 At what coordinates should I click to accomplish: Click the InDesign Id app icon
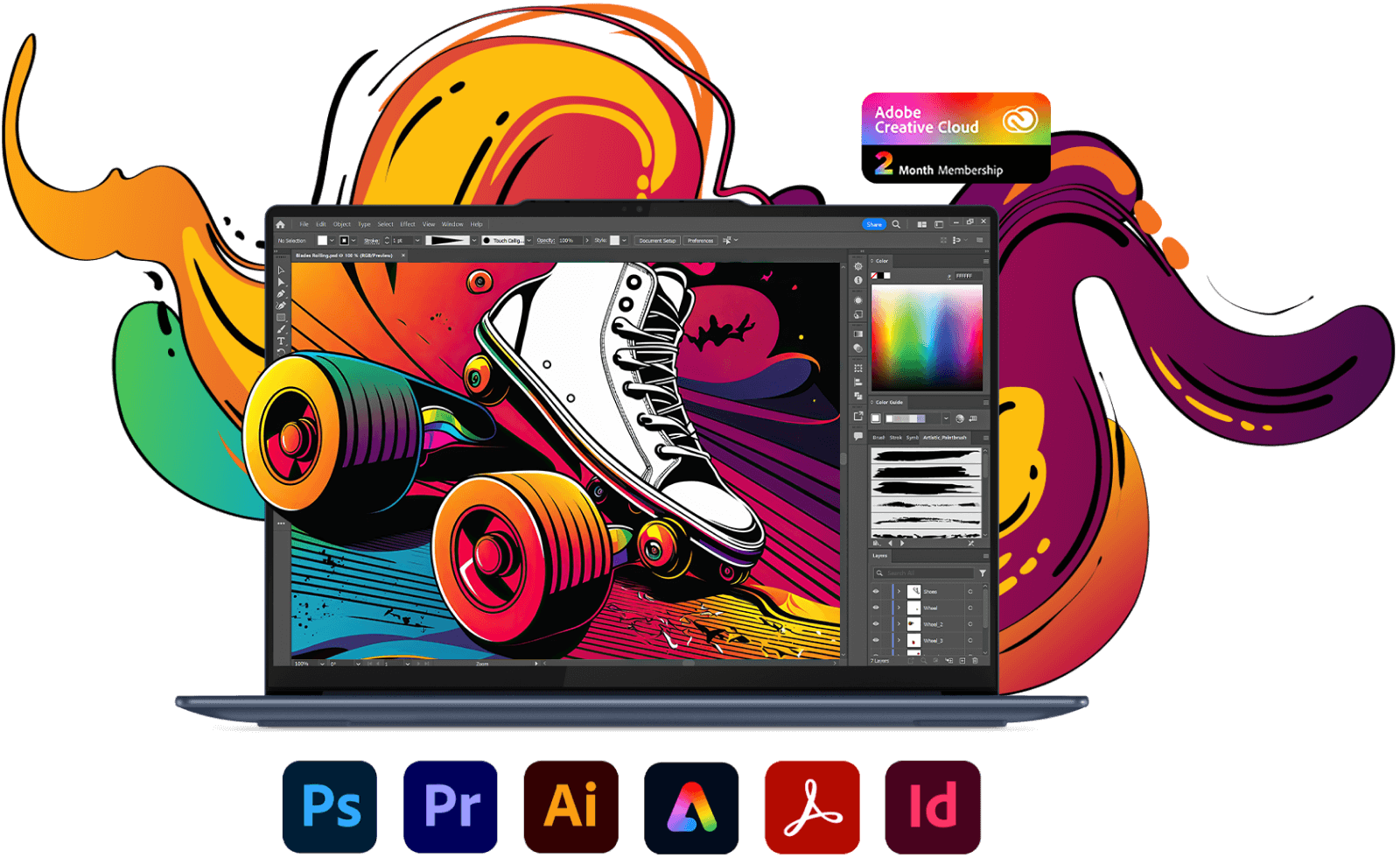933,806
